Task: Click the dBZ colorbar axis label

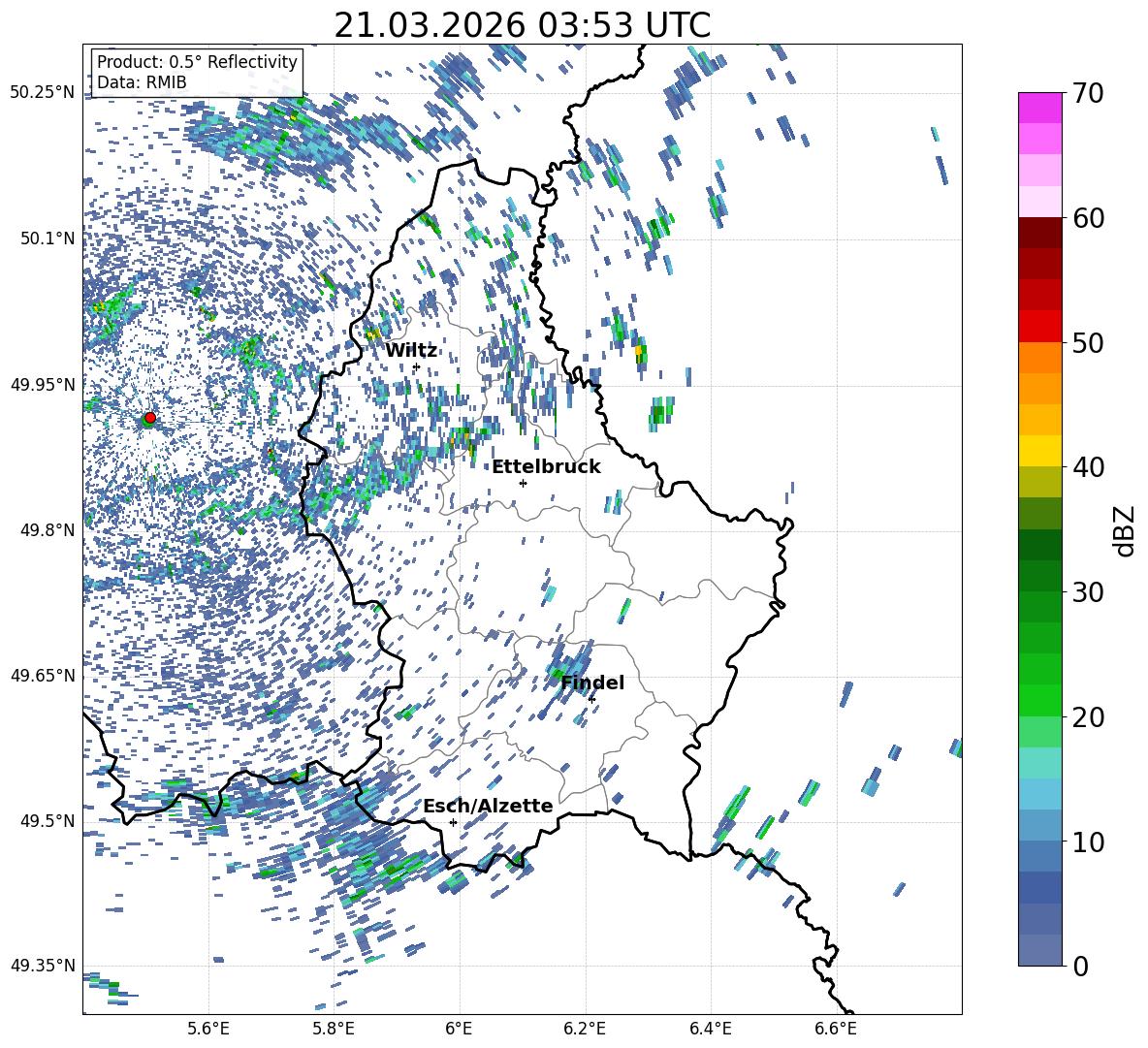Action: pyautogui.click(x=1124, y=530)
